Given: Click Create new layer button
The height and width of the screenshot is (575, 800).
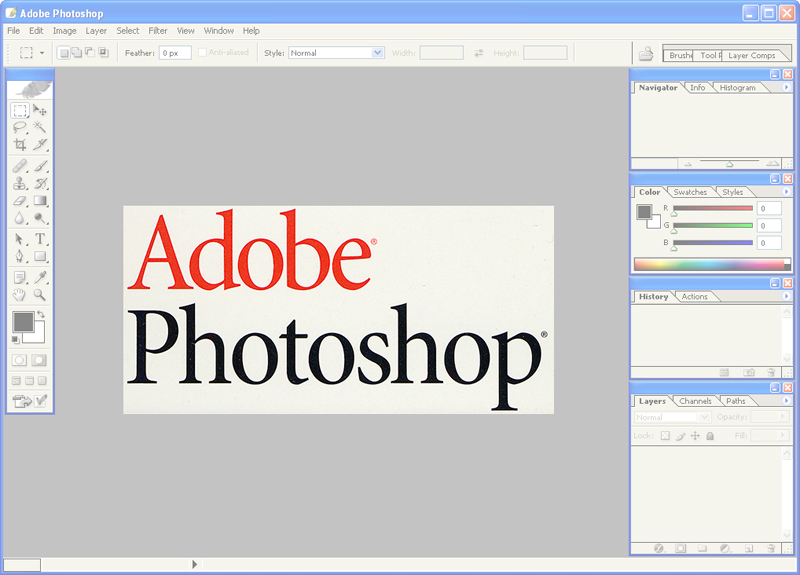Looking at the screenshot, I should pyautogui.click(x=748, y=548).
